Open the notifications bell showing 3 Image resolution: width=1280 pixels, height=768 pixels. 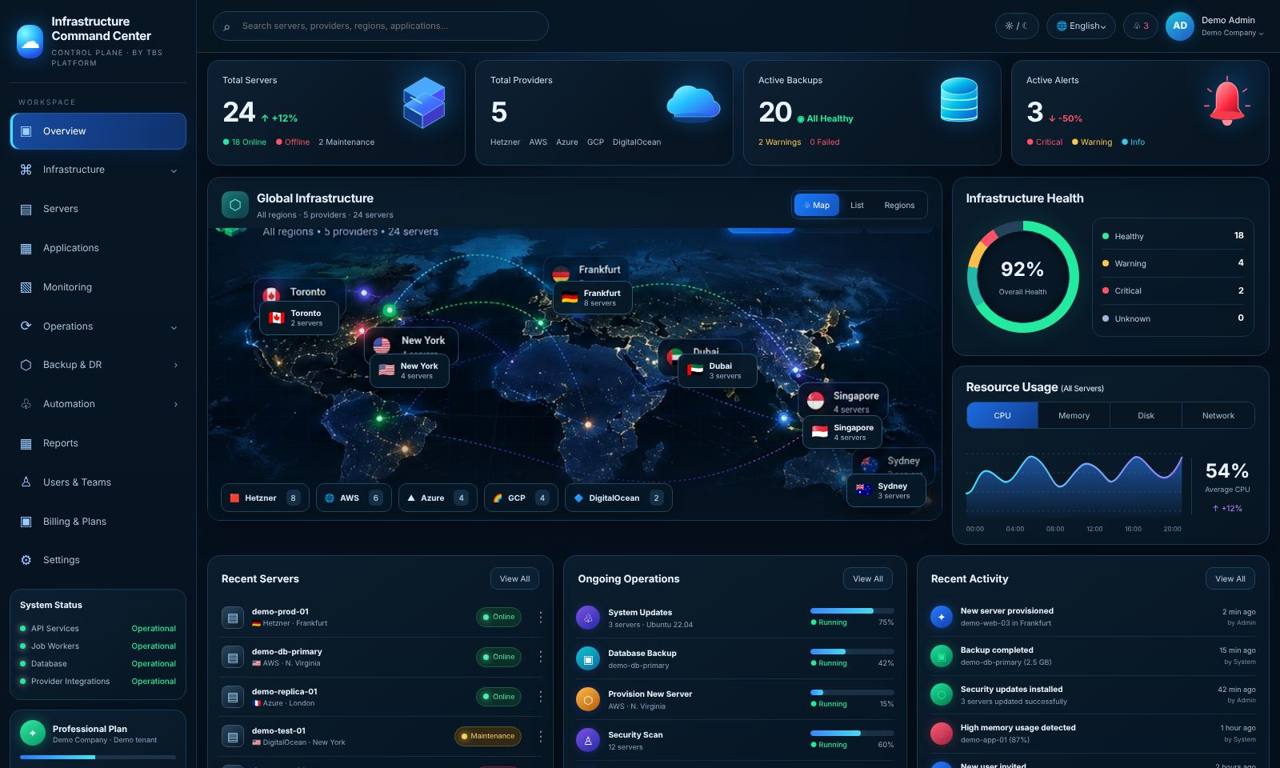(1140, 26)
